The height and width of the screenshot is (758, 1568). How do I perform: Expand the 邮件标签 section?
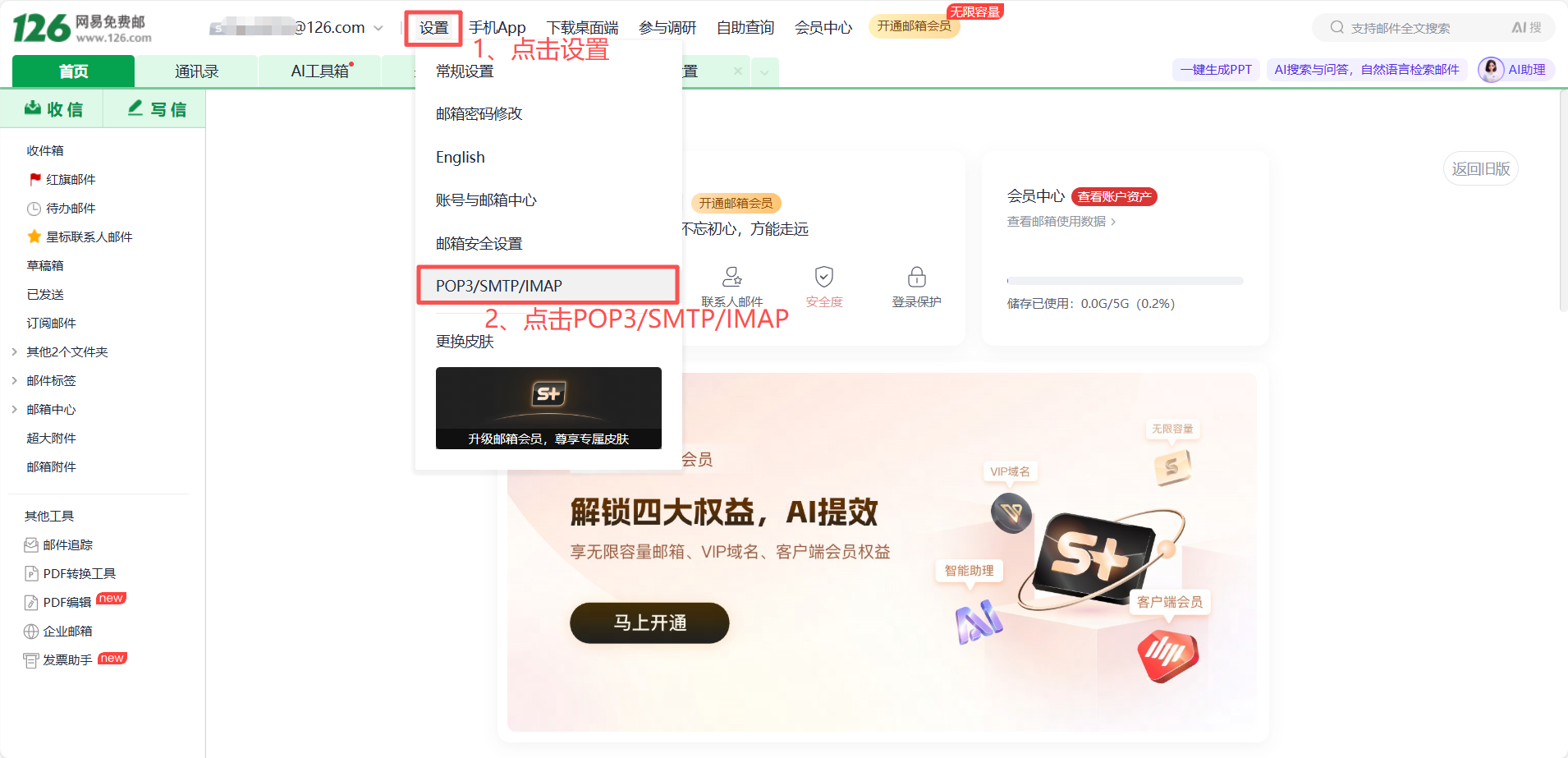(x=14, y=380)
